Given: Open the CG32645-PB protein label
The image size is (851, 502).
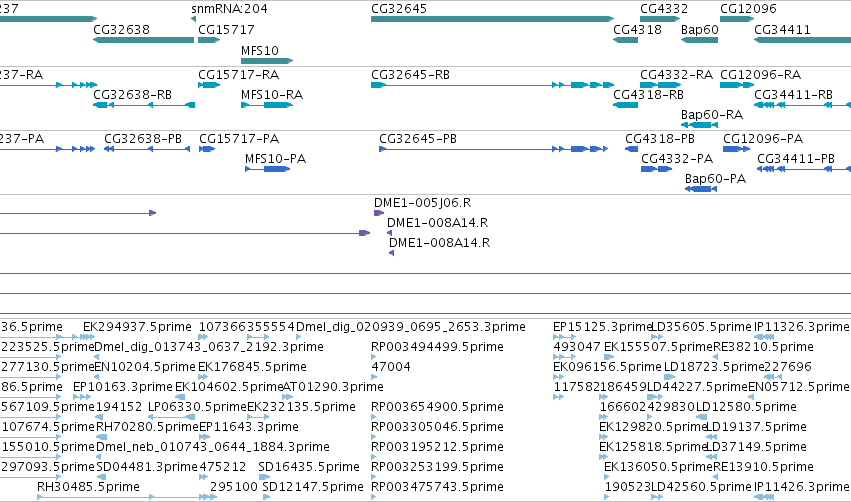Looking at the screenshot, I should (418, 138).
